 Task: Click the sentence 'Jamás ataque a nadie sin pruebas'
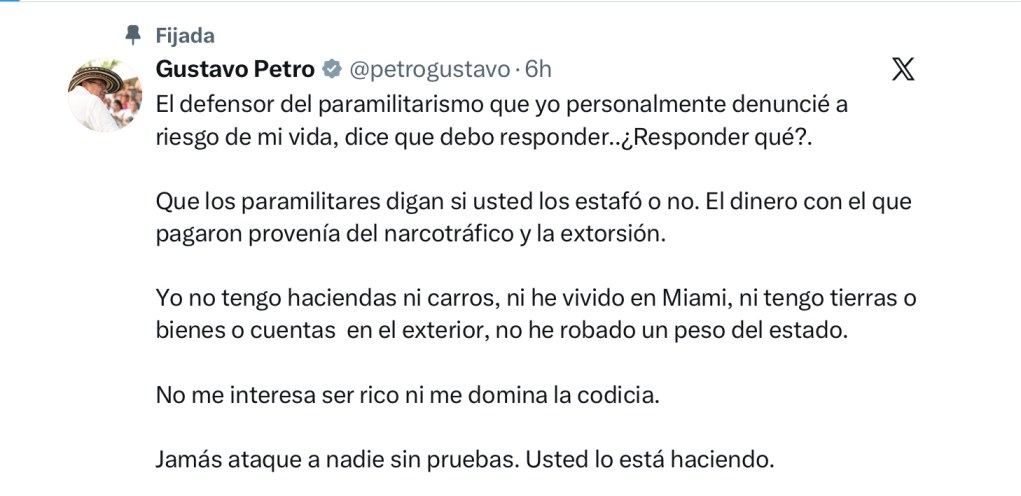tap(337, 461)
